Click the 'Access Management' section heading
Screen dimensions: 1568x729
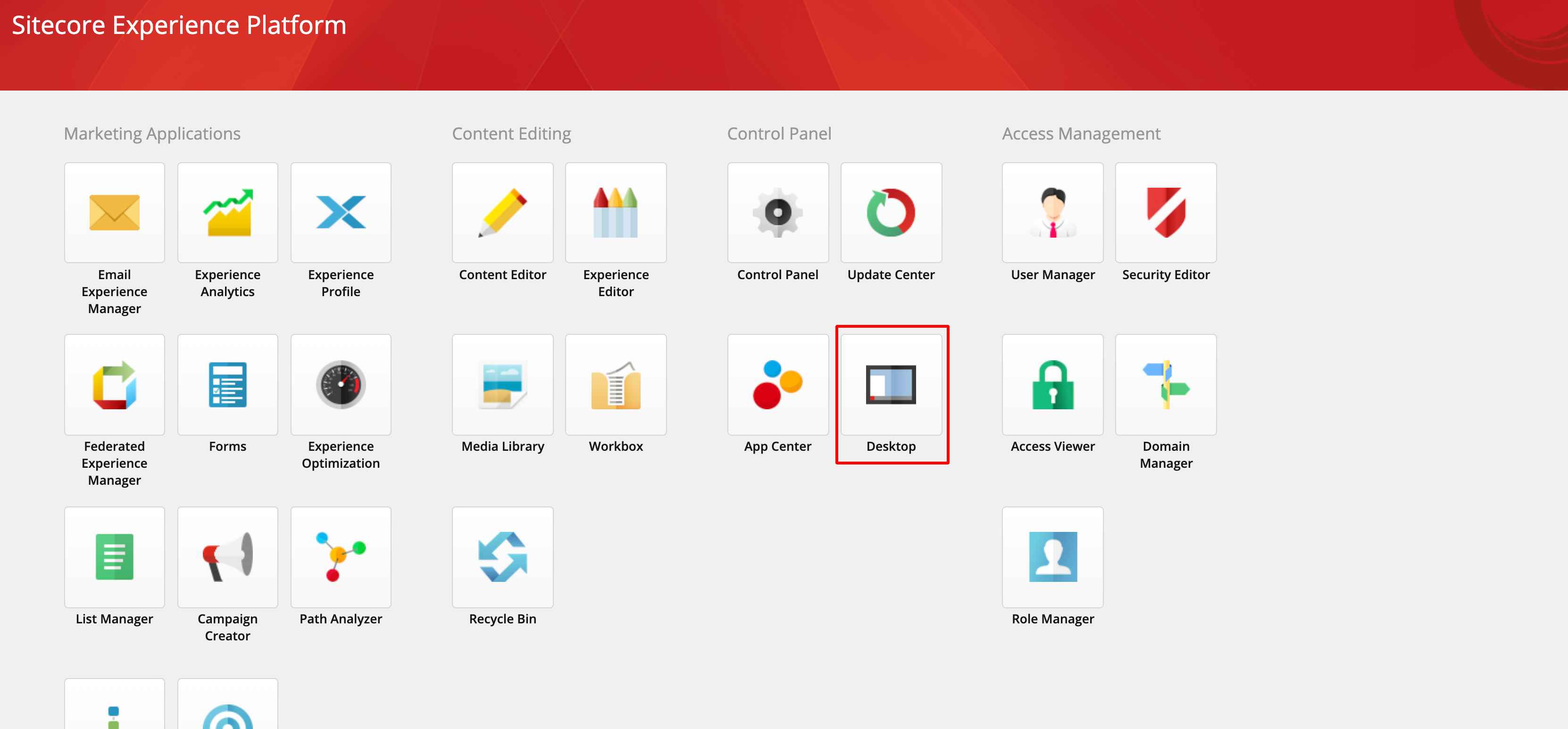click(1081, 133)
